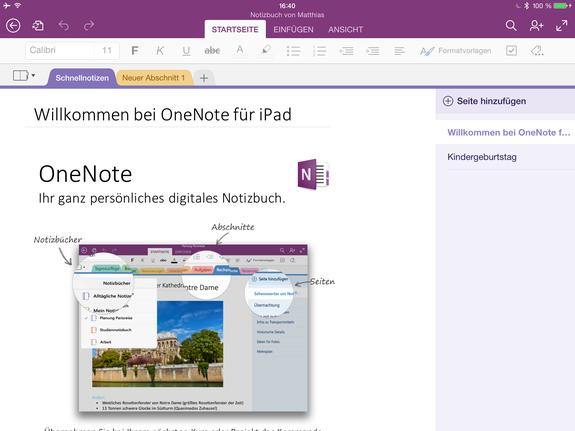The height and width of the screenshot is (431, 575).
Task: Toggle italic formatting (K)
Action: [160, 51]
